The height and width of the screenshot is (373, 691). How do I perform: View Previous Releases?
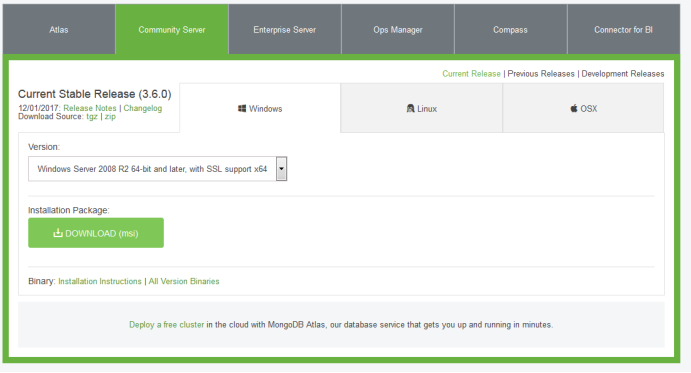[541, 74]
